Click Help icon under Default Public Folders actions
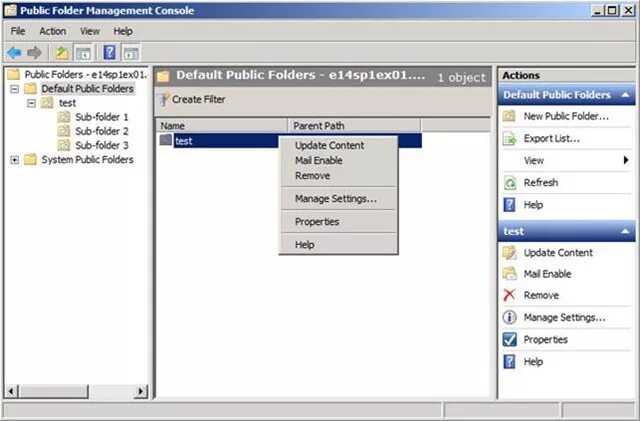The height and width of the screenshot is (421, 640). (x=509, y=205)
